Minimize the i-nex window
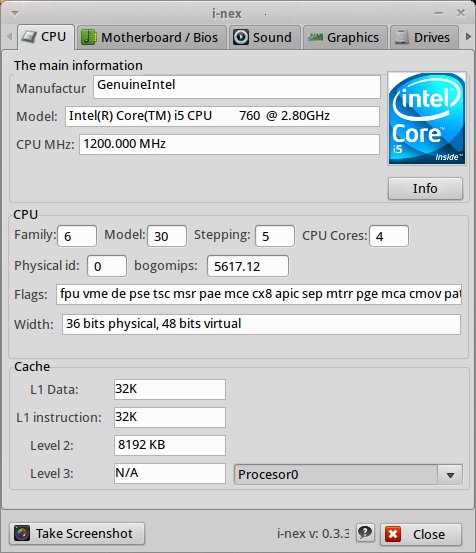This screenshot has width=476, height=553. (439, 13)
